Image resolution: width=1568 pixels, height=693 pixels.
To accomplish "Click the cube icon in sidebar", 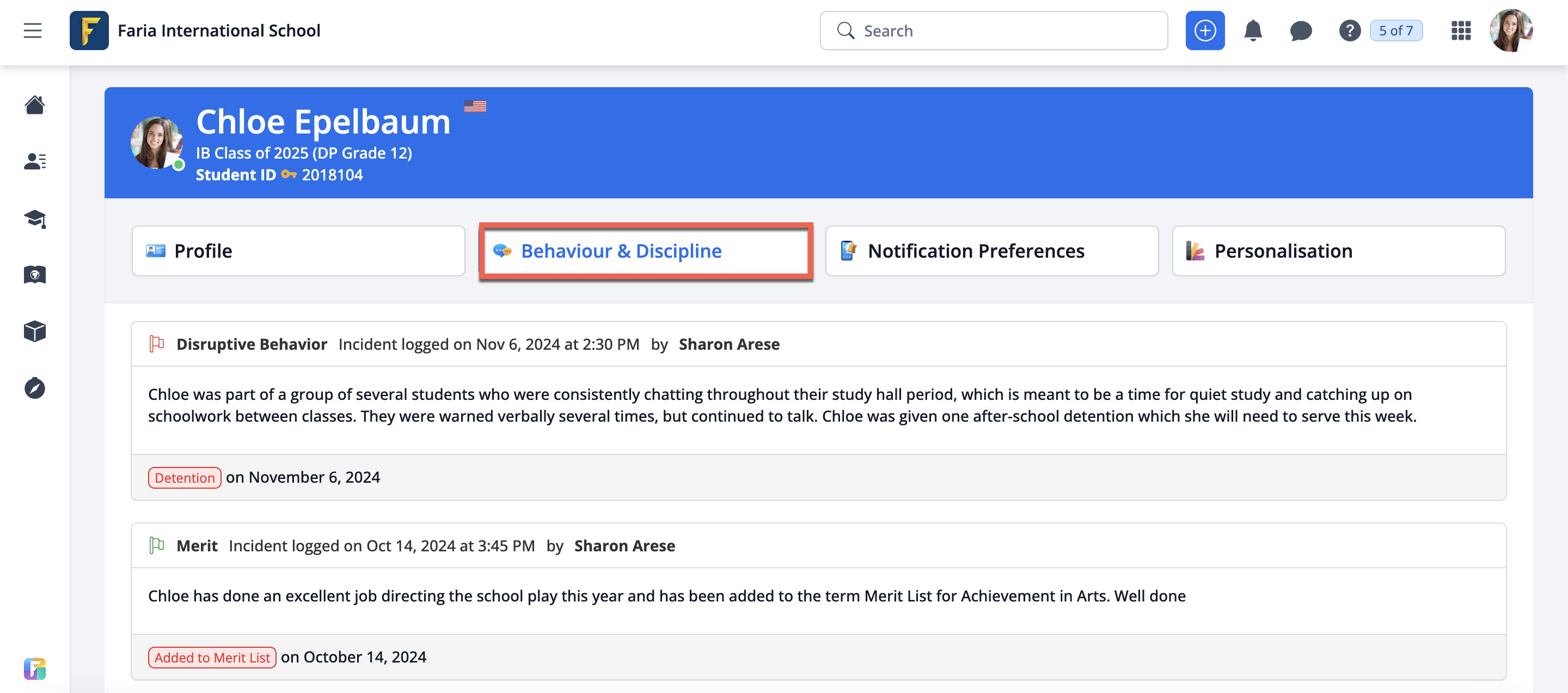I will click(x=35, y=331).
